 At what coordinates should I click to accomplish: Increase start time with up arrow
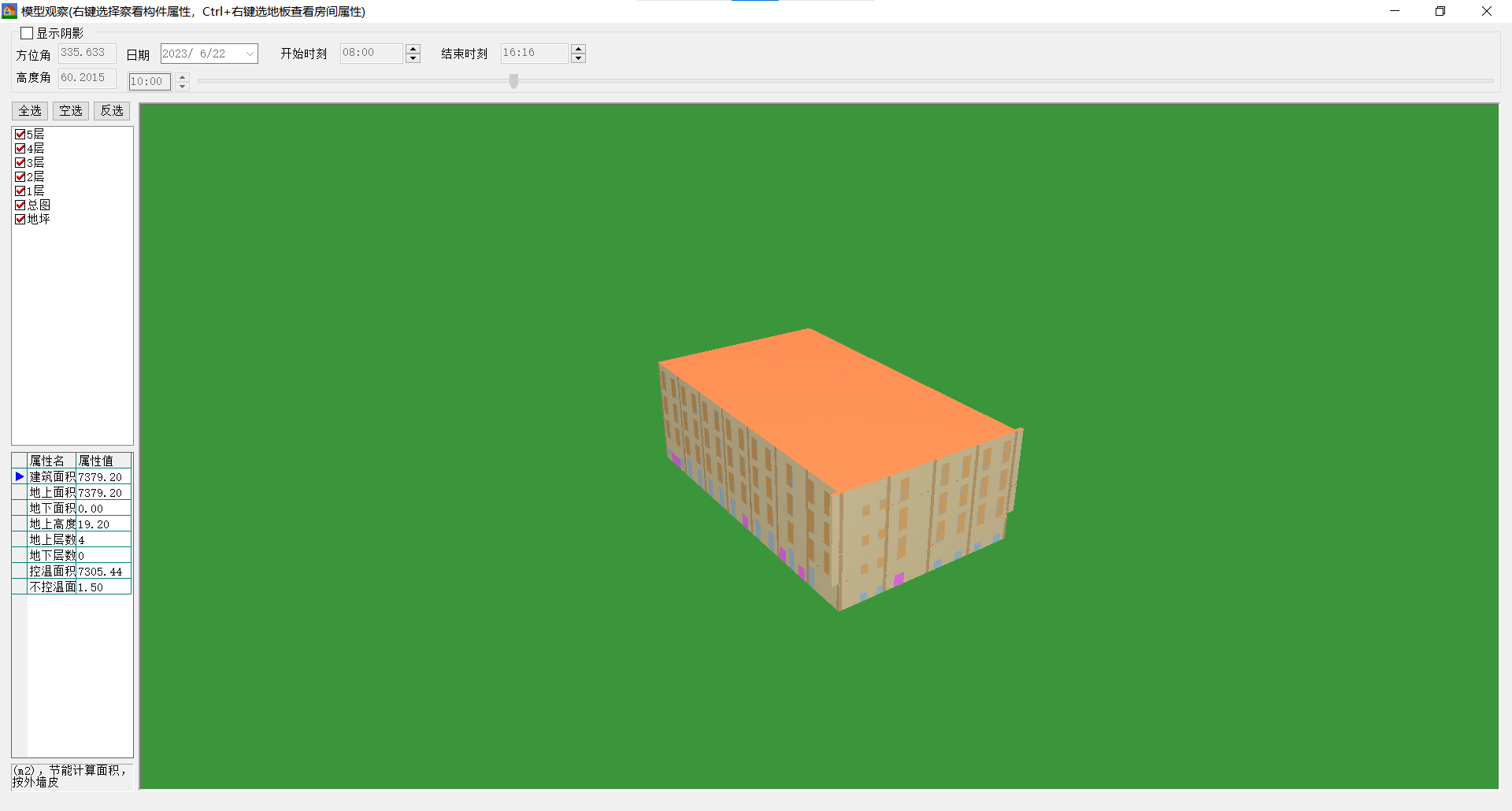(x=413, y=49)
